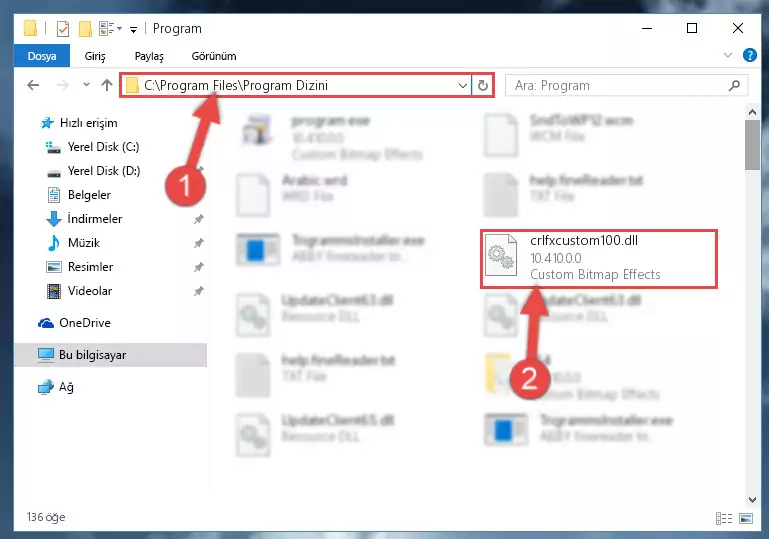Minimize the Program window

click(647, 28)
